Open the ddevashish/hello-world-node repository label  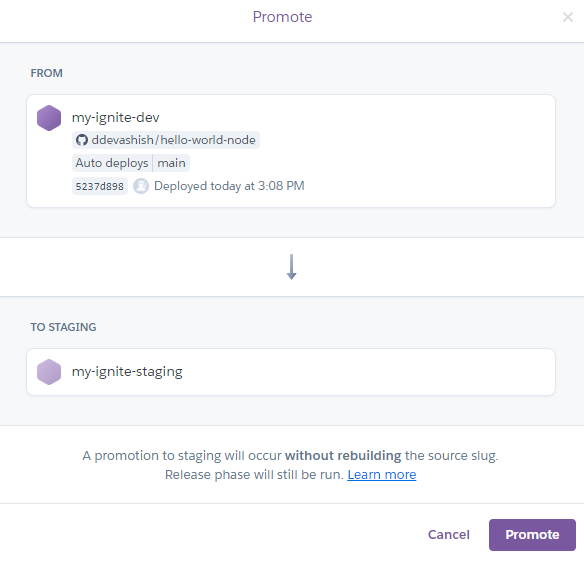[x=166, y=140]
